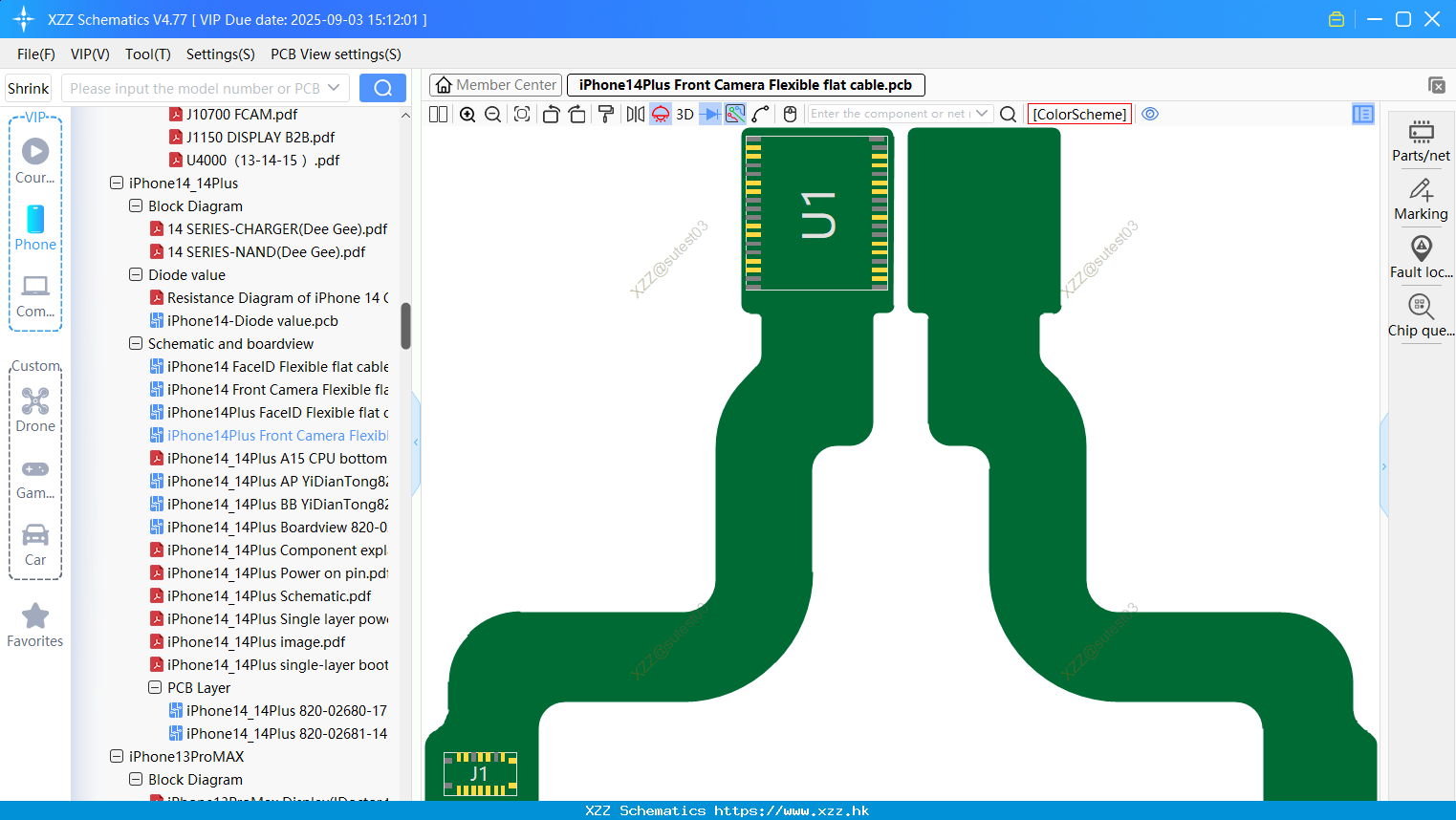The width and height of the screenshot is (1456, 820).
Task: Open the Fault location tool
Action: point(1421,258)
